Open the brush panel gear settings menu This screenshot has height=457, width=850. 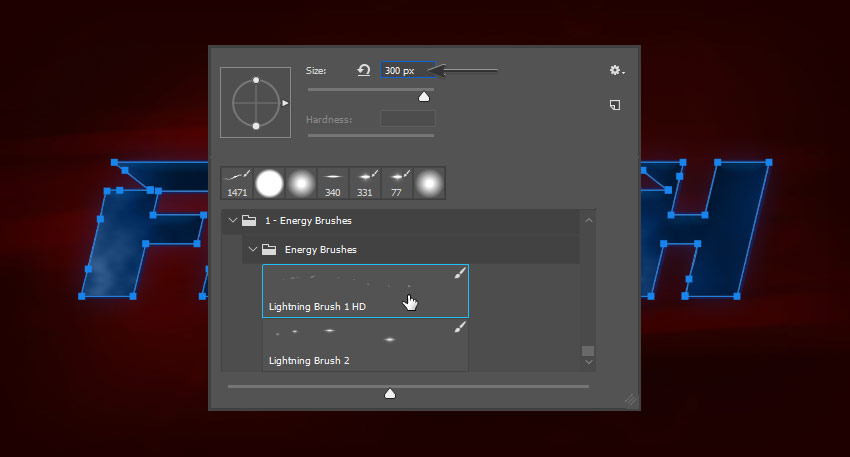click(x=616, y=70)
